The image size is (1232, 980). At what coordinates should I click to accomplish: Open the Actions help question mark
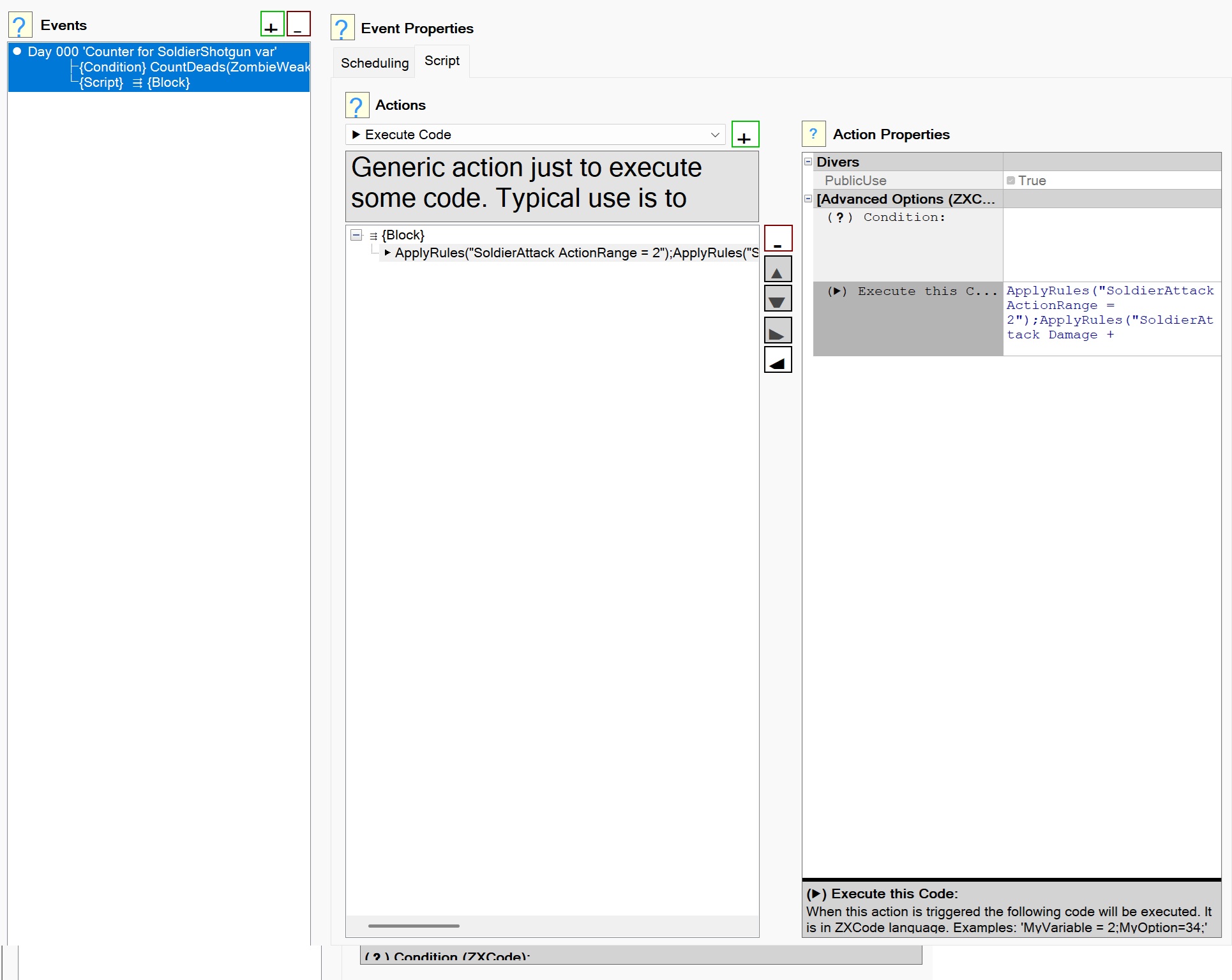click(357, 105)
